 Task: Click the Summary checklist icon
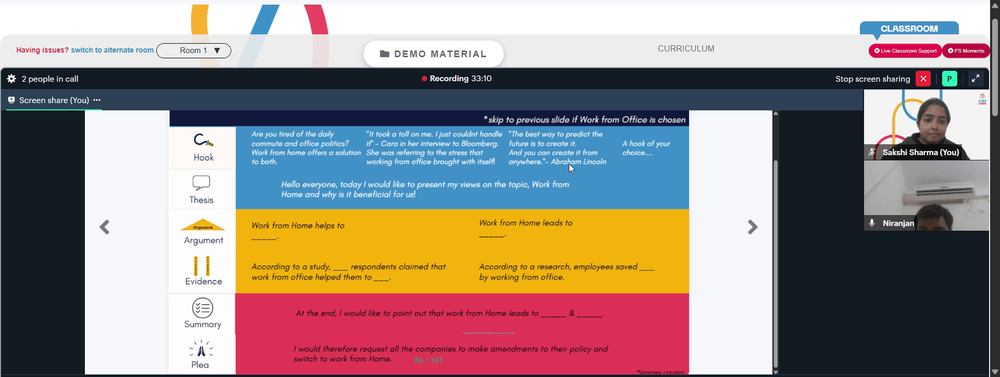click(202, 307)
